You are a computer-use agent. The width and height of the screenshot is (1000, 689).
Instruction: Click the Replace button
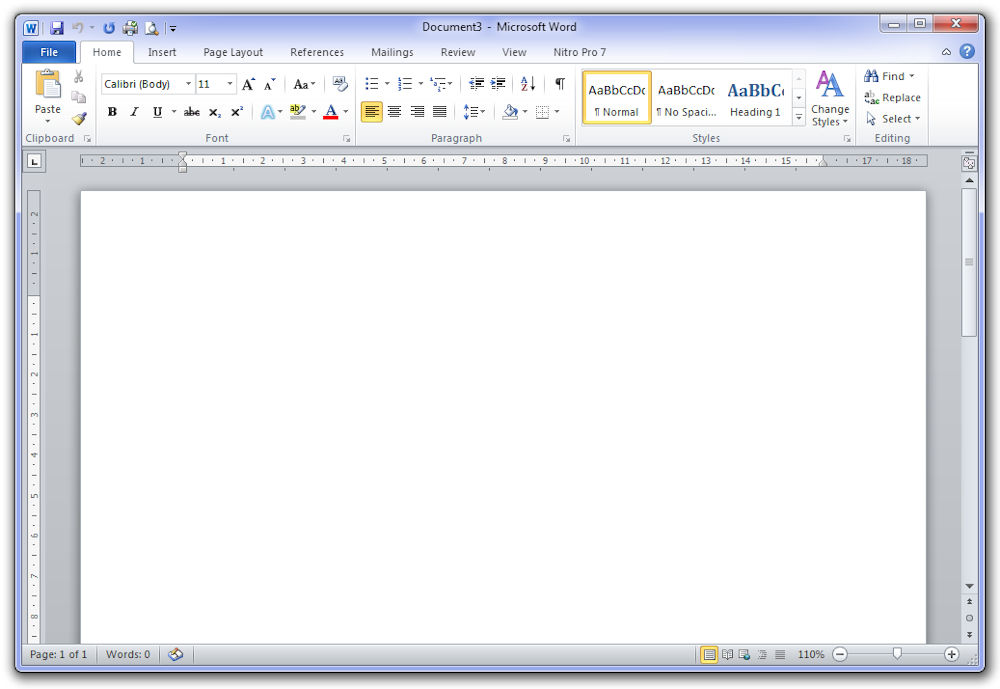pos(892,98)
